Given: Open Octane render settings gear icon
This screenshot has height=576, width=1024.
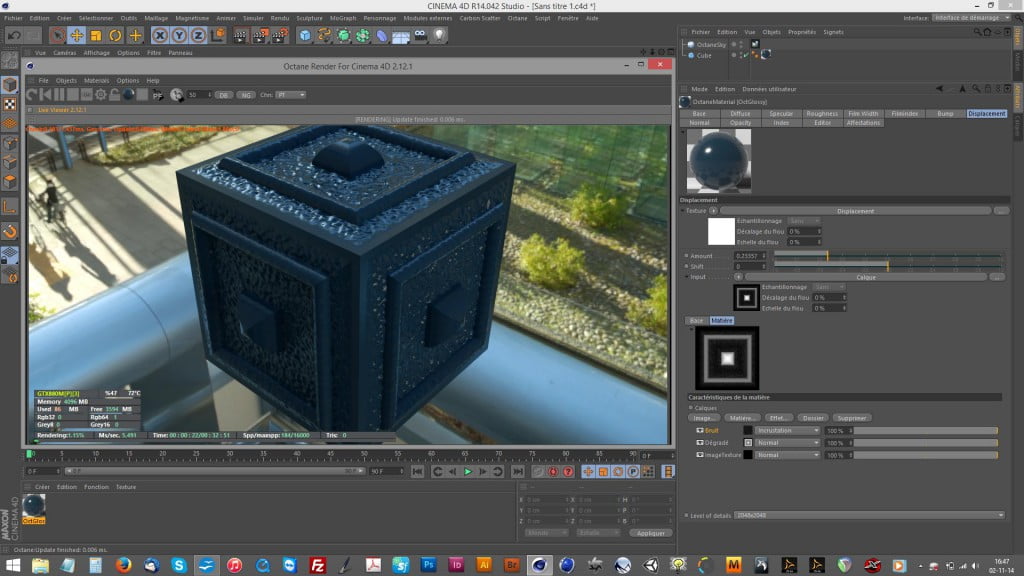Looking at the screenshot, I should click(x=99, y=96).
